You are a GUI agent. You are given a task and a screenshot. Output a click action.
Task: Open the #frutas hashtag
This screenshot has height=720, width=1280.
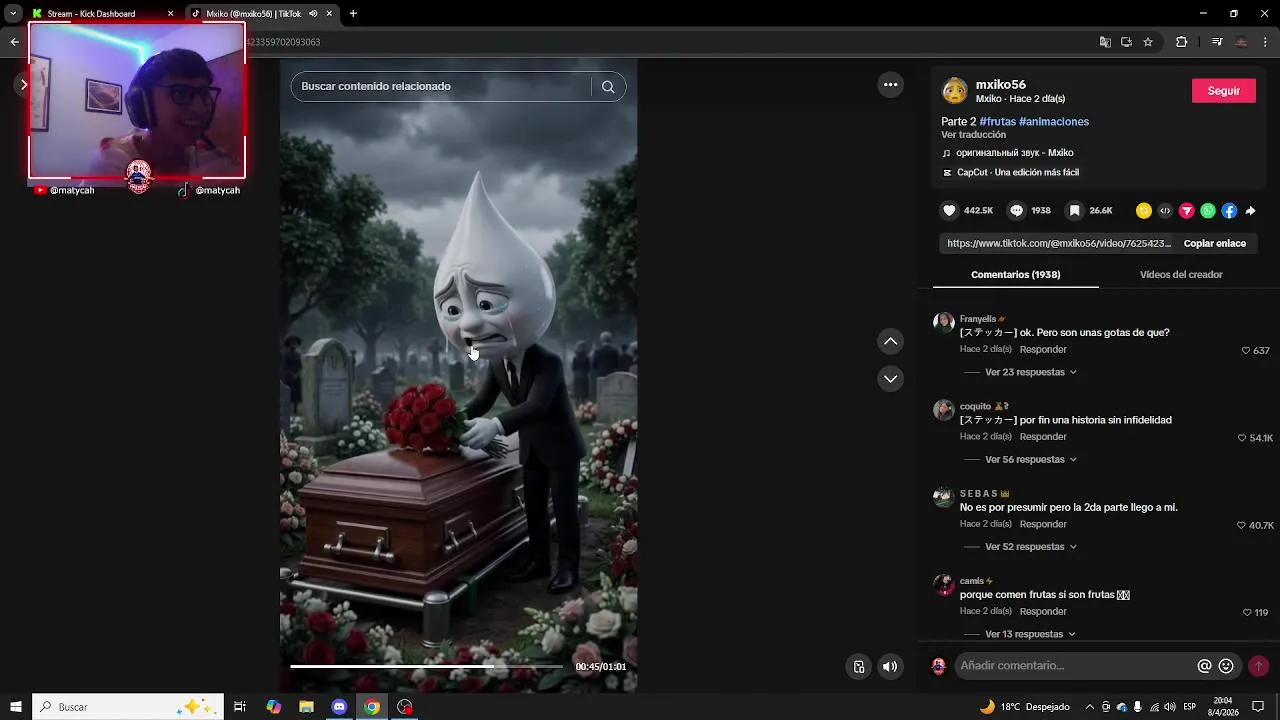click(997, 122)
